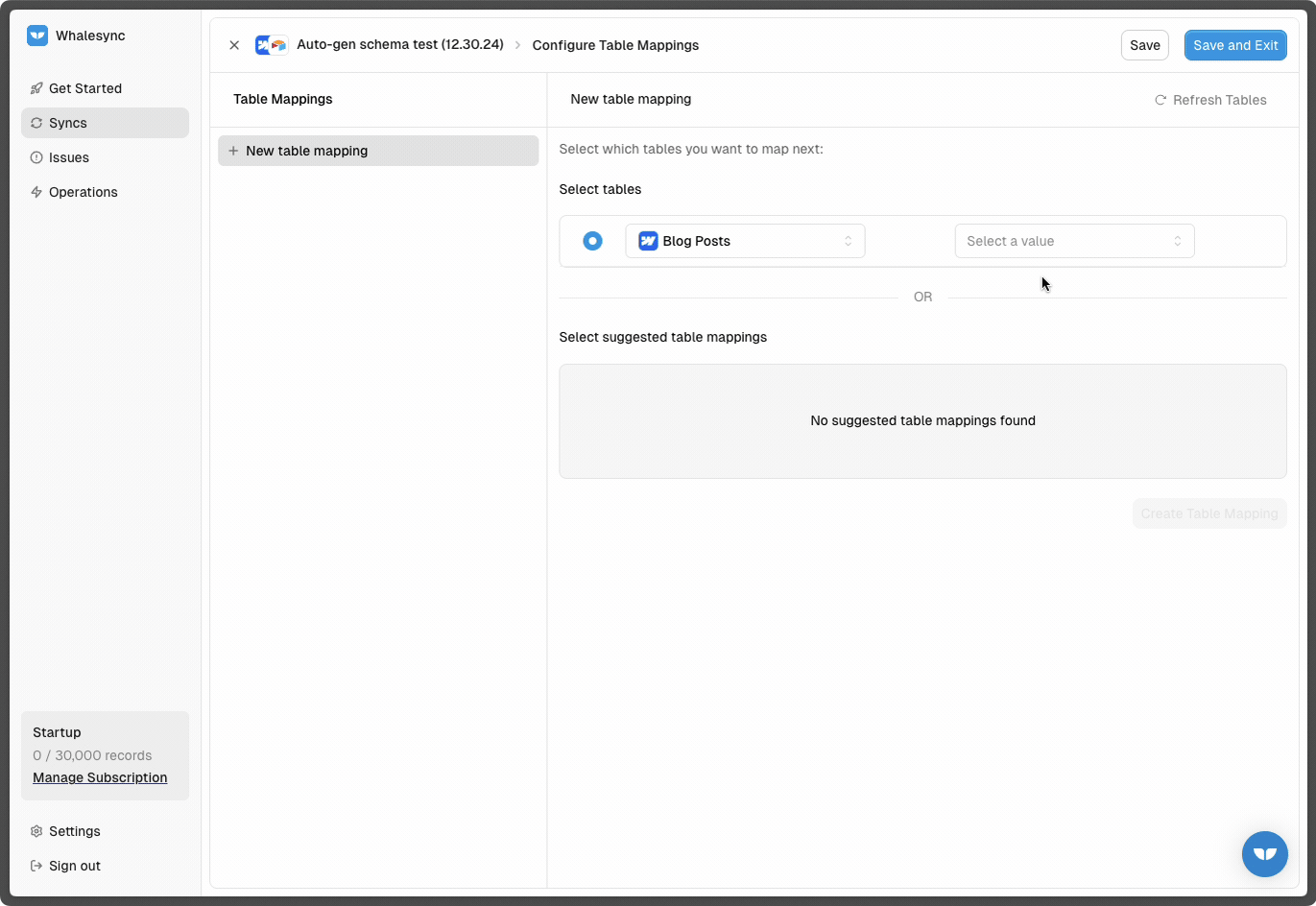This screenshot has height=906, width=1316.
Task: Select the table mapping radio button
Action: [592, 241]
